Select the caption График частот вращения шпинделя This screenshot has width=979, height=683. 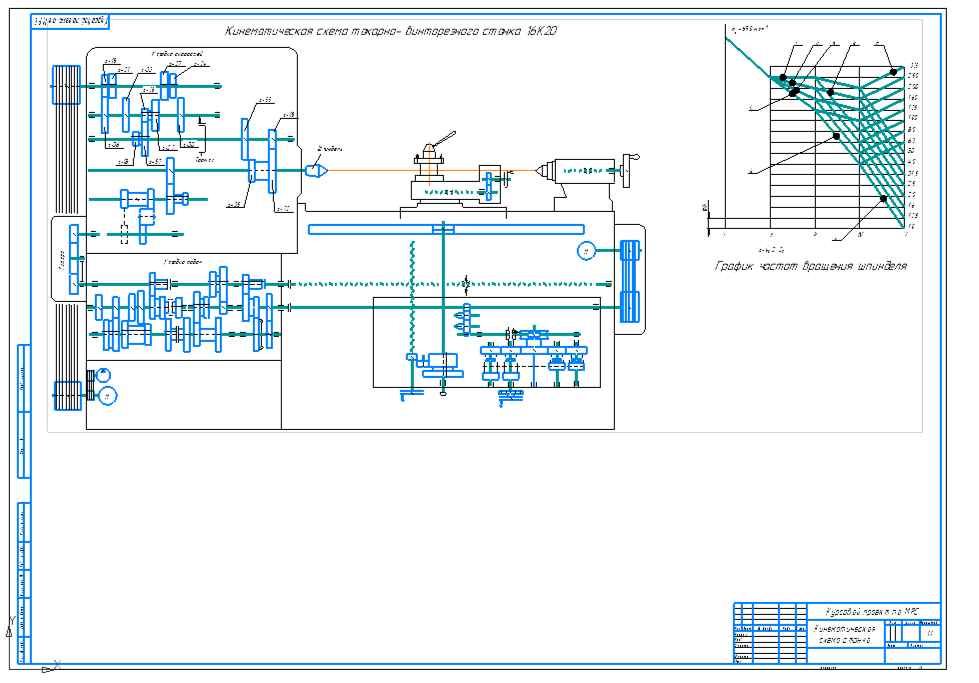click(x=811, y=267)
